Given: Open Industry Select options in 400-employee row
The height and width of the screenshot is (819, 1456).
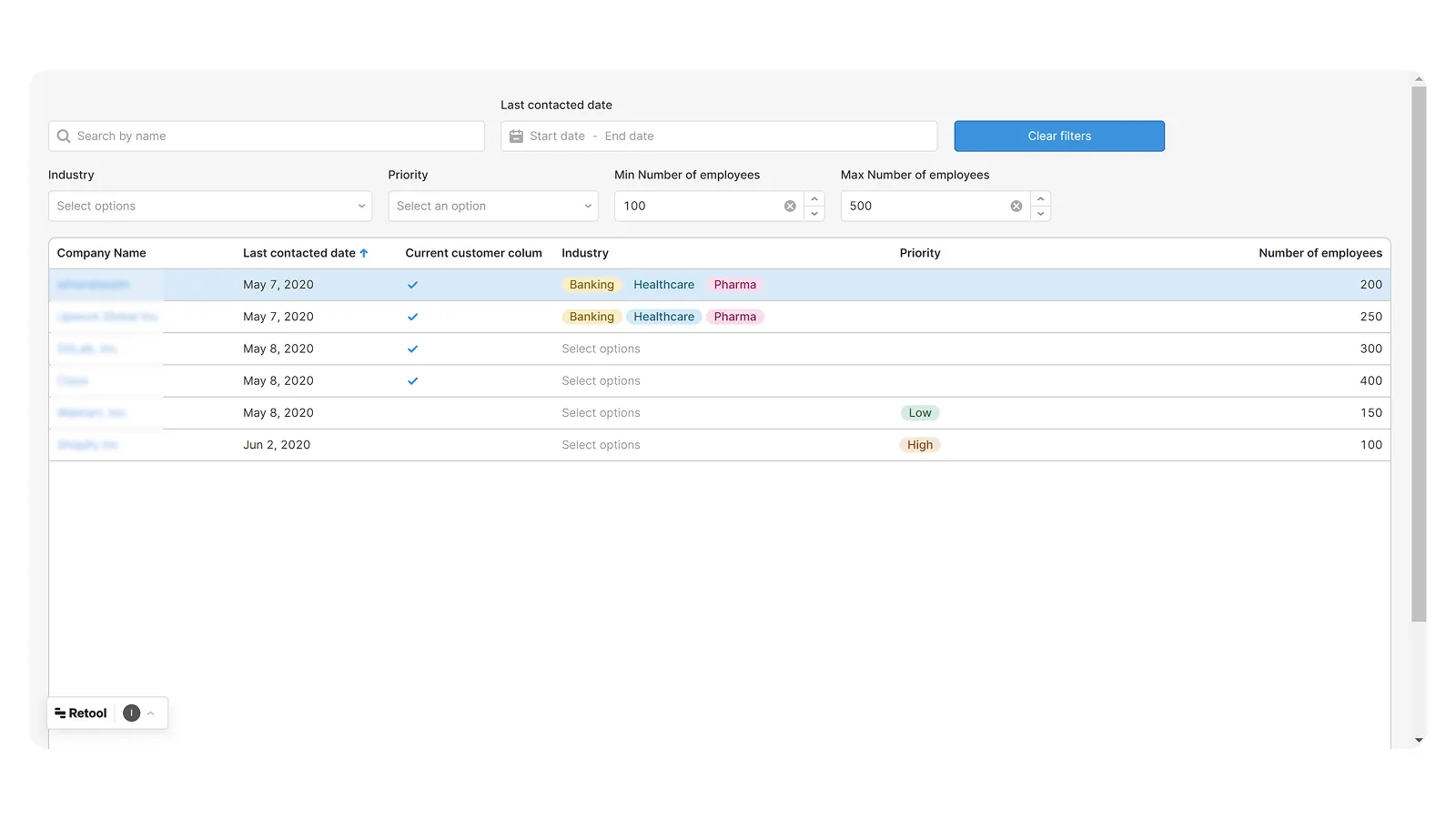Looking at the screenshot, I should 601,380.
